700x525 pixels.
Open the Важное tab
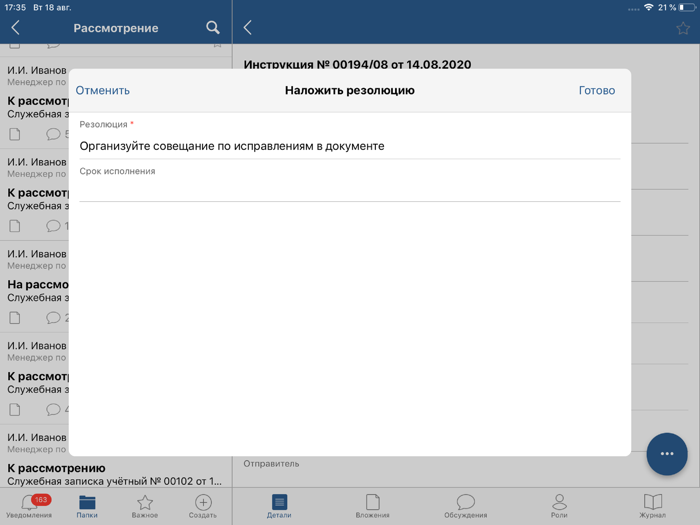(x=145, y=506)
